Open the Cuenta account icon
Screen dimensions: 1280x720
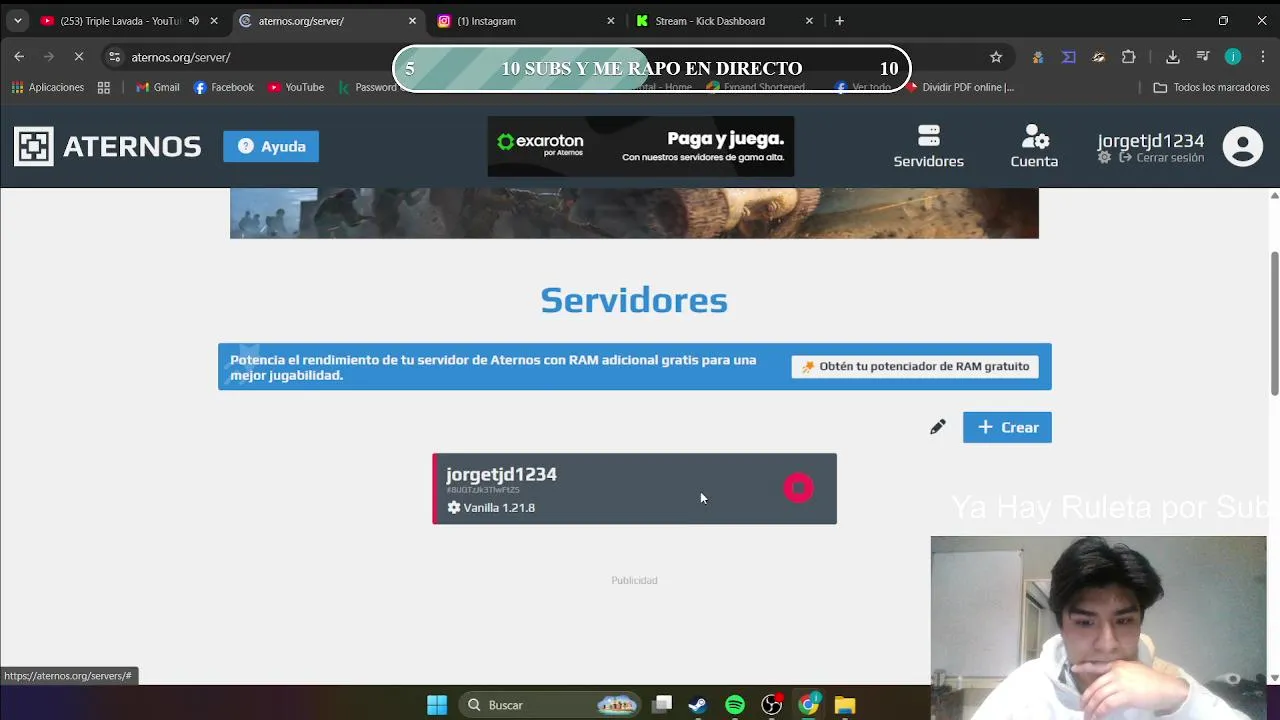point(1034,146)
